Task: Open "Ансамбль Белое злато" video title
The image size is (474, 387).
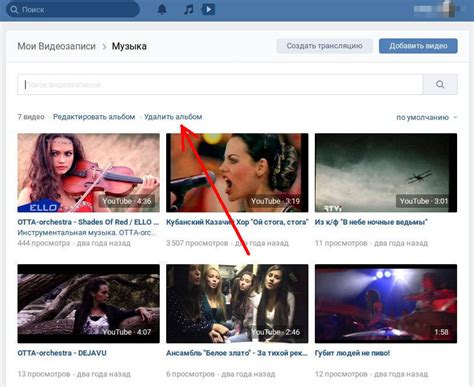Action: (x=237, y=353)
